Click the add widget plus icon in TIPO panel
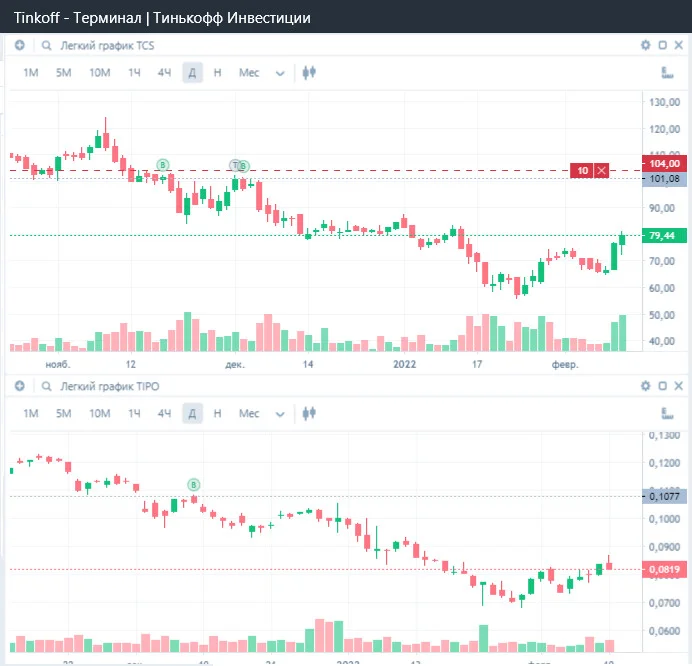 [x=19, y=386]
